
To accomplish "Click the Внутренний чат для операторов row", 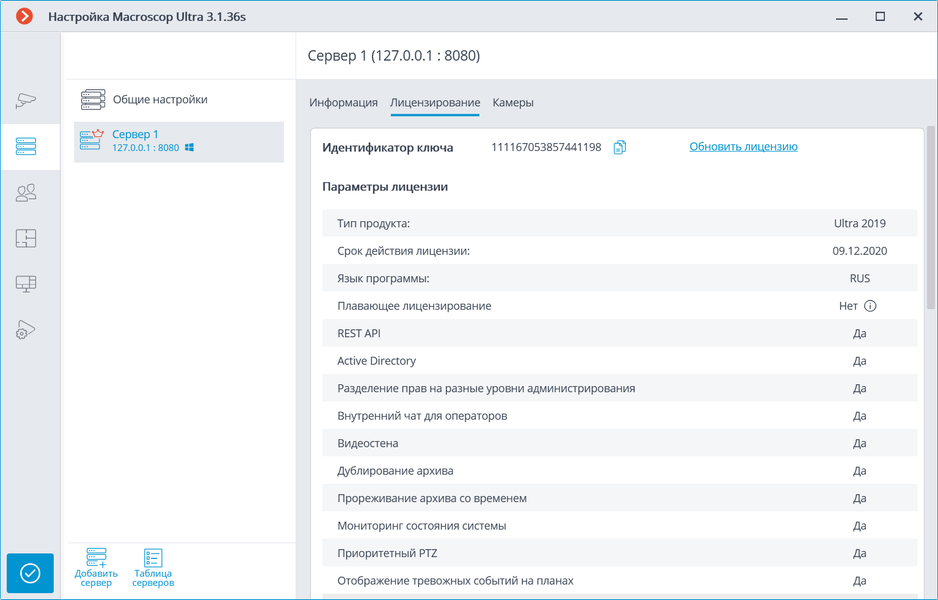I will 619,416.
